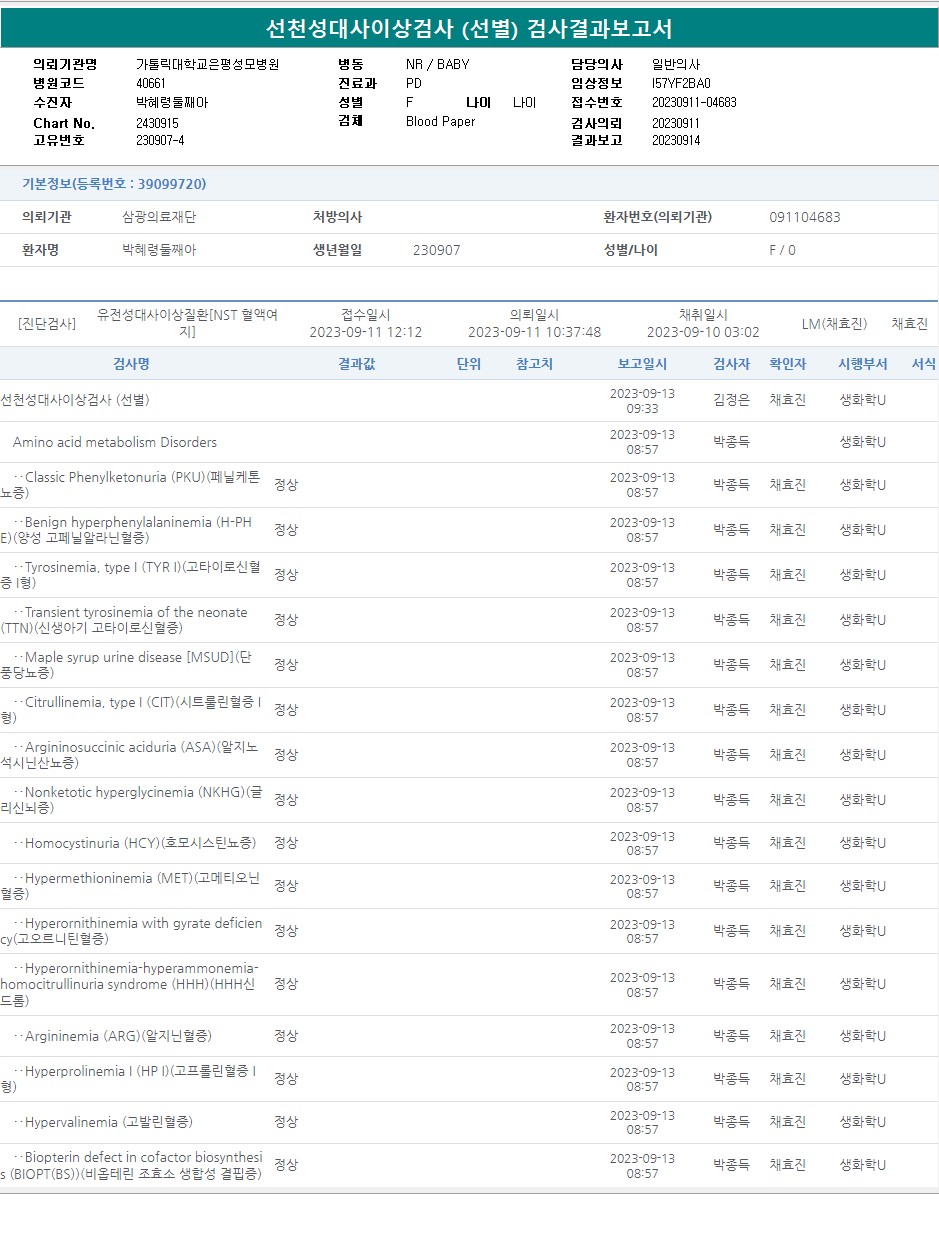Click the 생년월일 value 230907
Screen dimensions: 939x1242
pyautogui.click(x=437, y=250)
